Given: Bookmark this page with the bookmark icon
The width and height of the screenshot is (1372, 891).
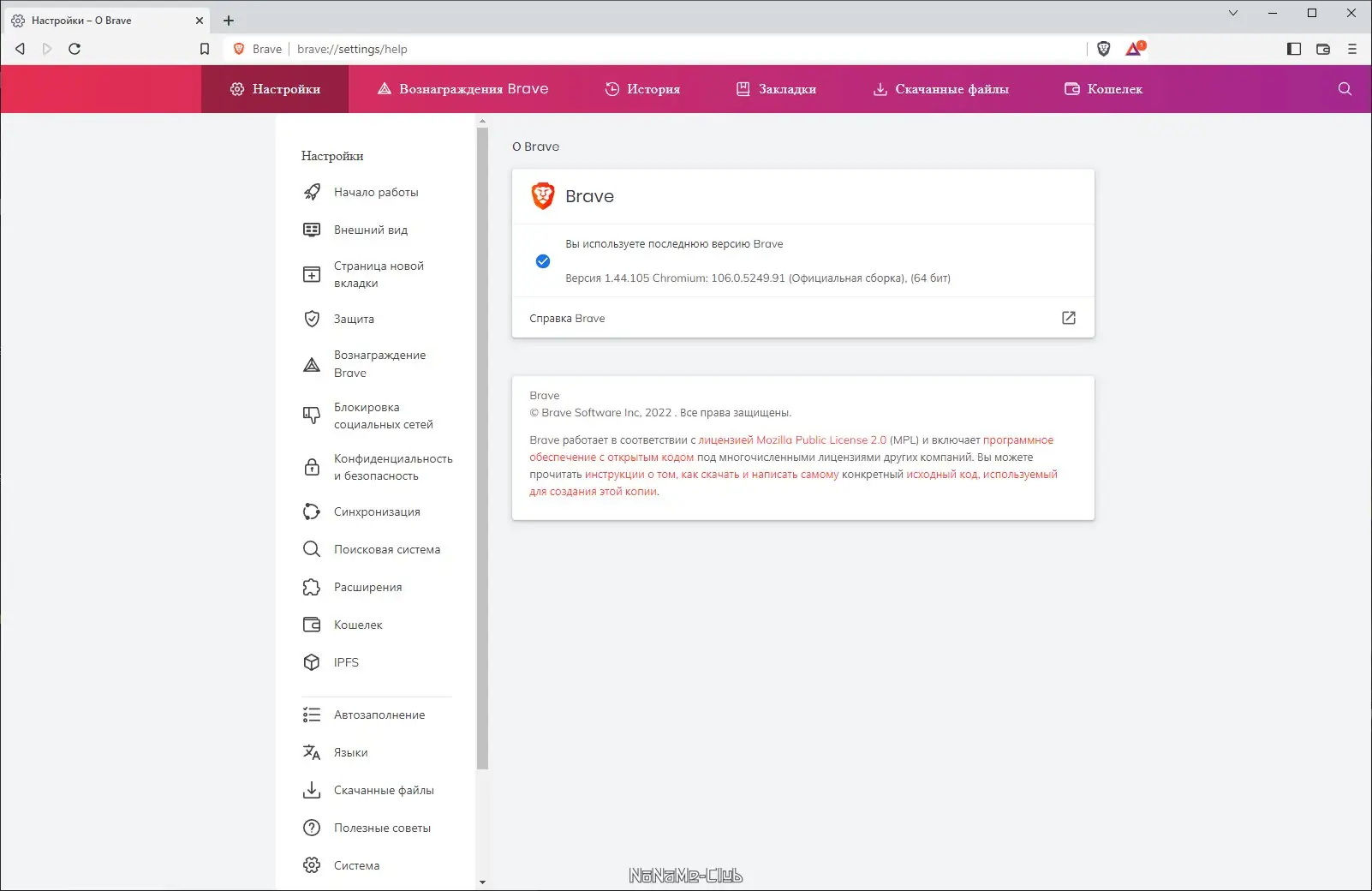Looking at the screenshot, I should (x=205, y=49).
